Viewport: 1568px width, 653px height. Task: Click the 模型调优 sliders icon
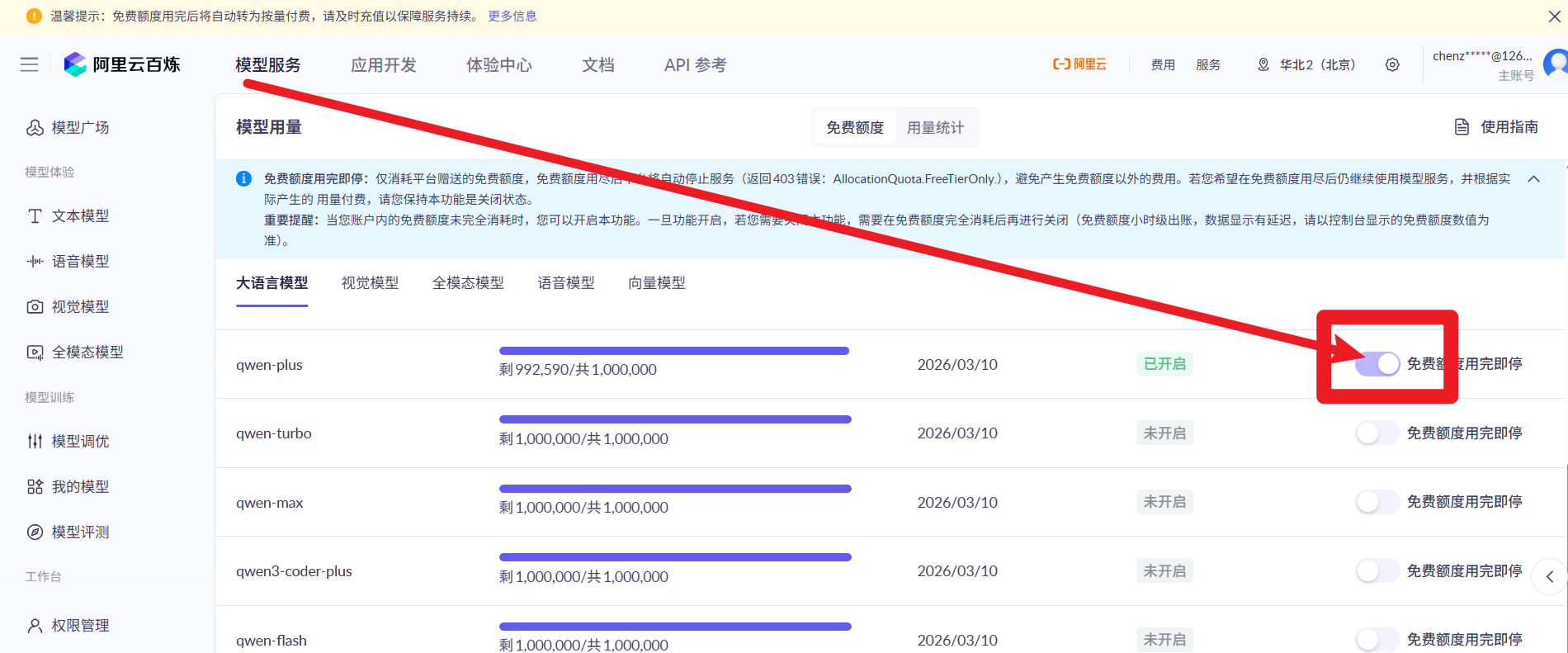[35, 441]
